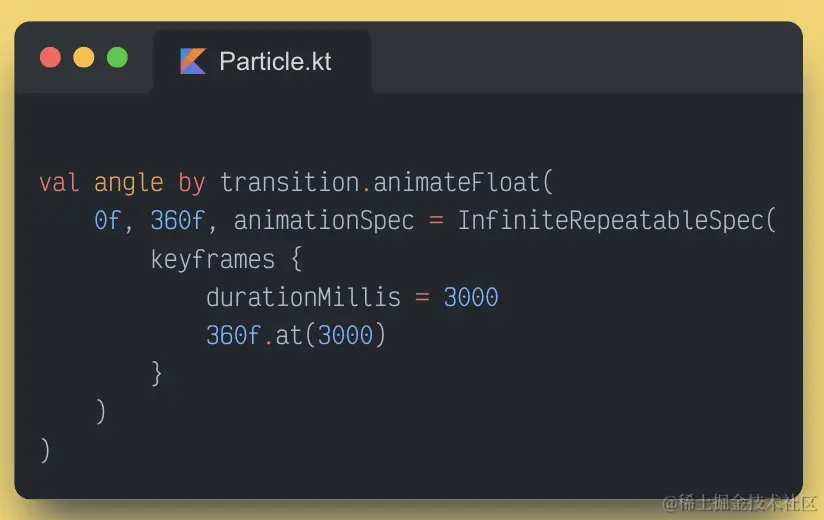The image size is (824, 520).
Task: Select the Particle.kt tab
Action: point(262,61)
